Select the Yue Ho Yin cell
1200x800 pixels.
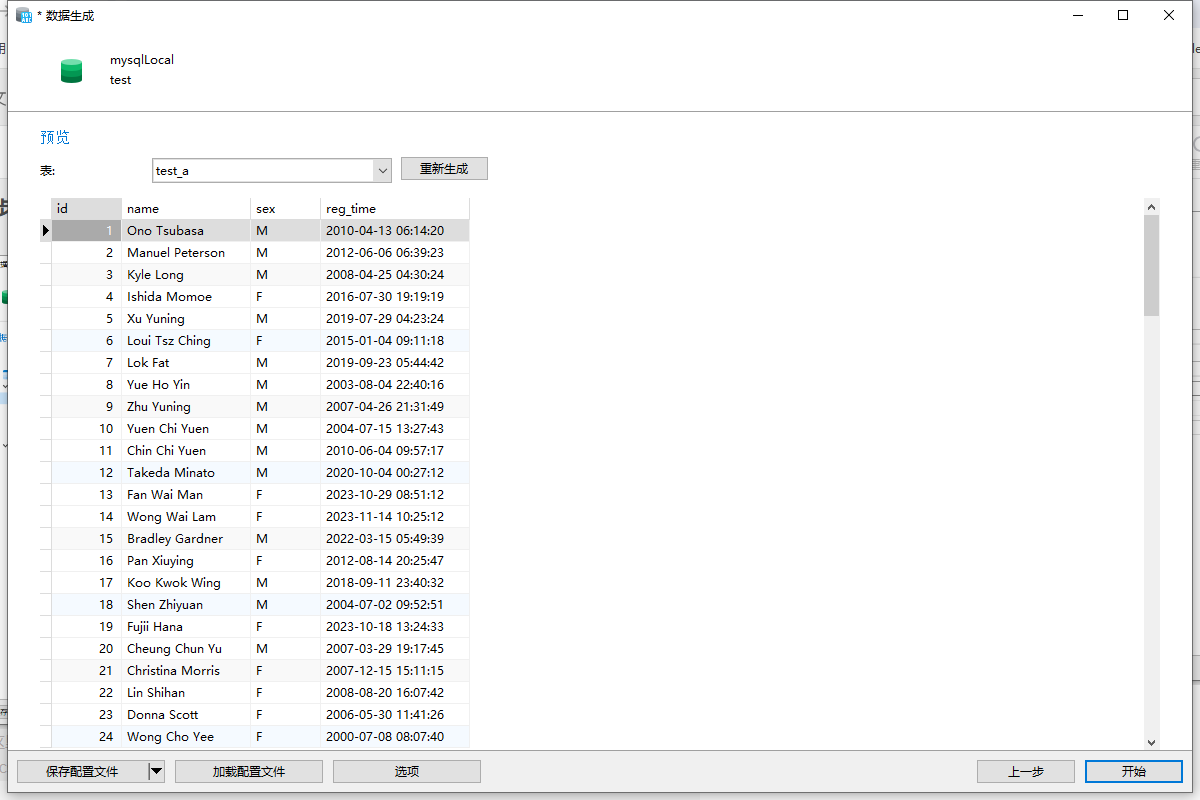coord(186,384)
